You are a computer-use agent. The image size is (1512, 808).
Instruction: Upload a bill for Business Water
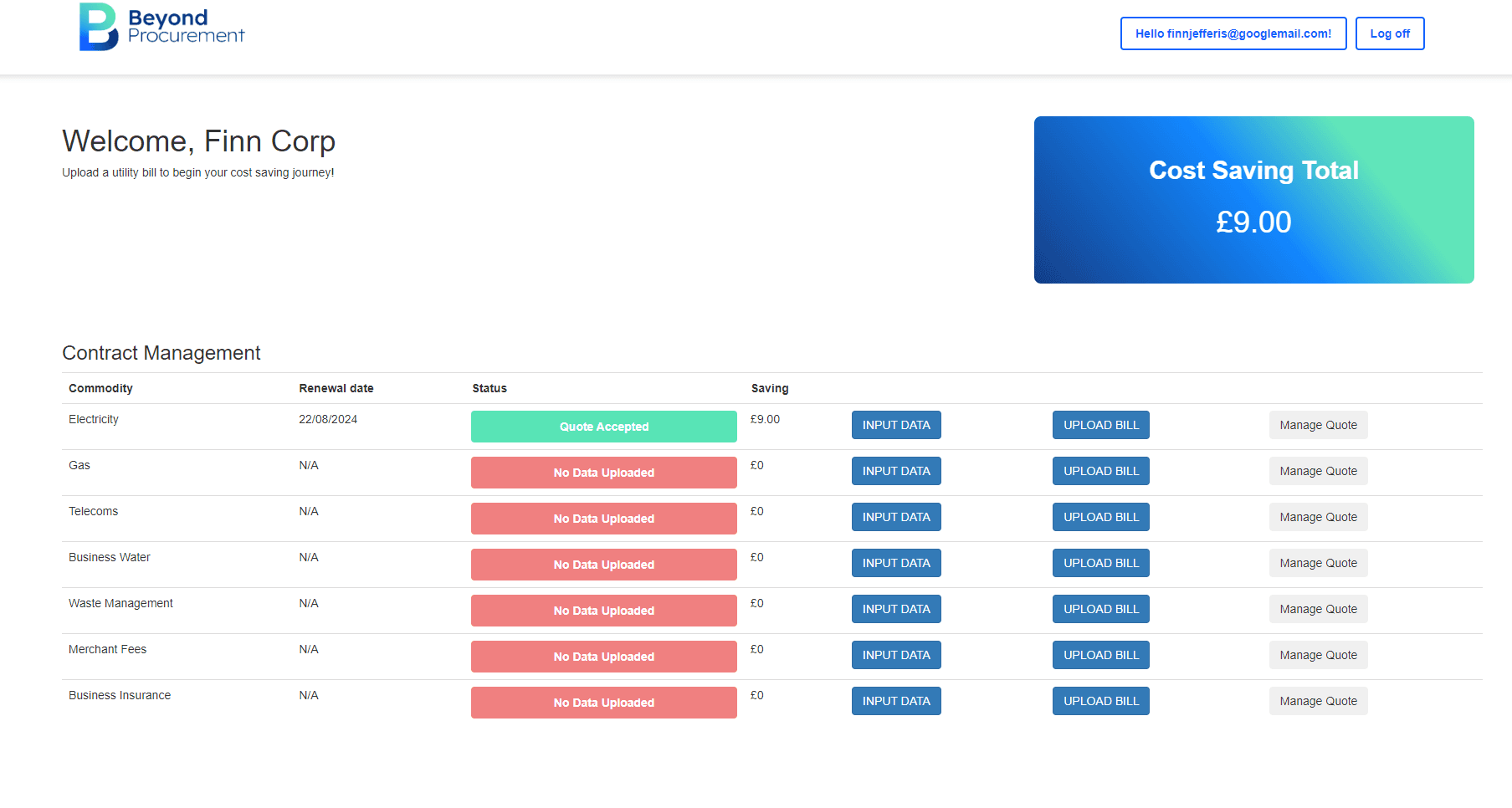1100,563
